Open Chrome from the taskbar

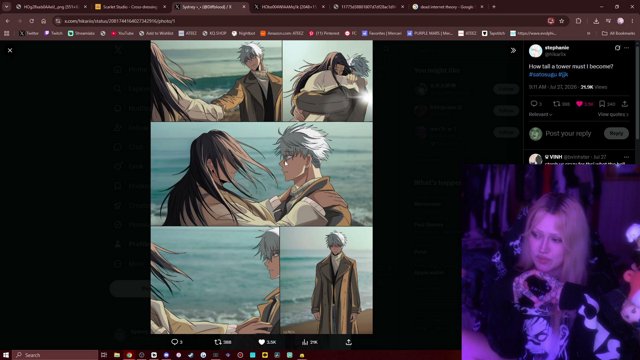(x=129, y=355)
